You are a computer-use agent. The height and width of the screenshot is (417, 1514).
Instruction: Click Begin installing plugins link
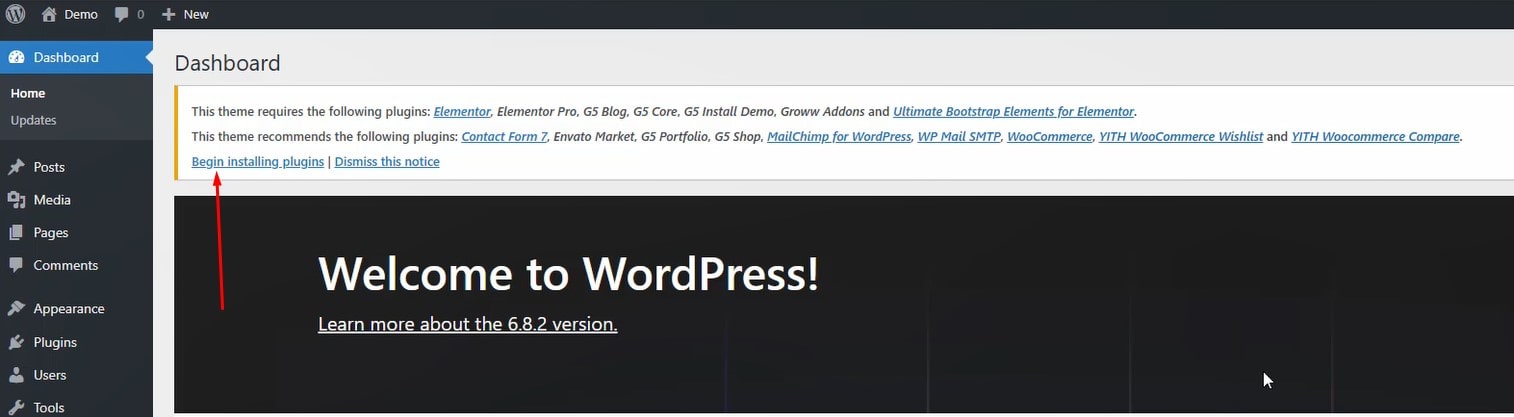point(258,161)
